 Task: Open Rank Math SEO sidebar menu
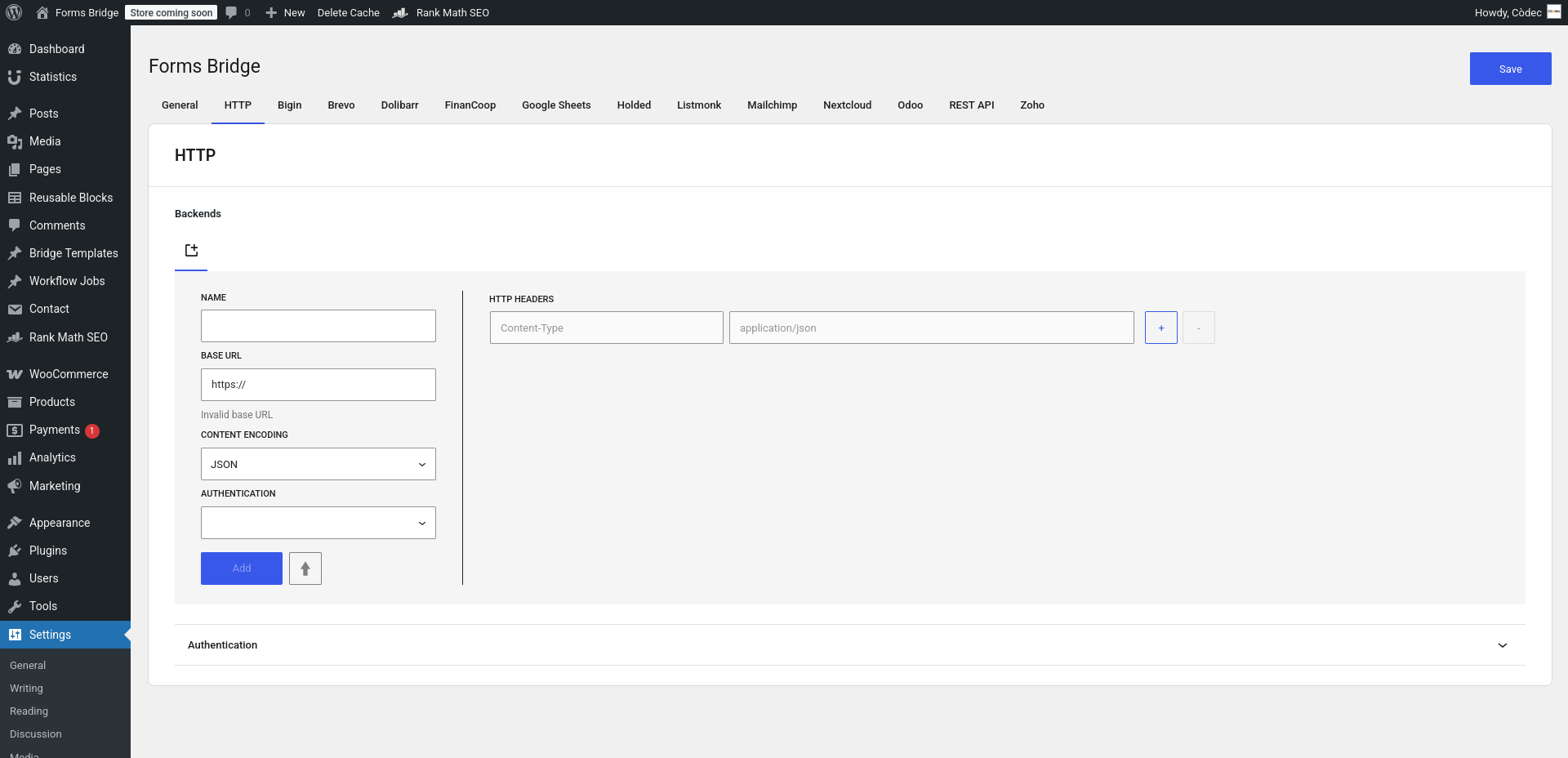(65, 337)
